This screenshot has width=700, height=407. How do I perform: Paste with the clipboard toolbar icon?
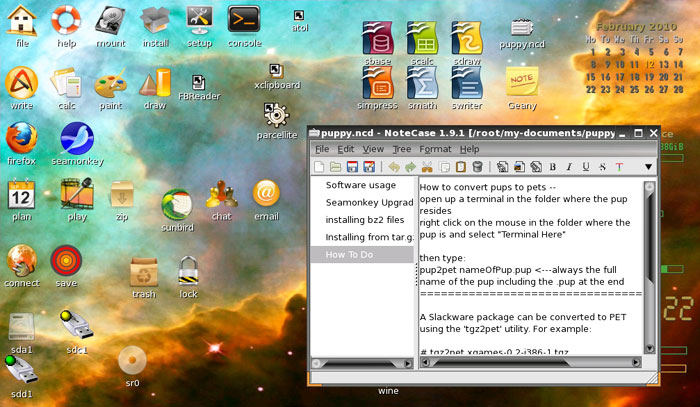point(461,167)
